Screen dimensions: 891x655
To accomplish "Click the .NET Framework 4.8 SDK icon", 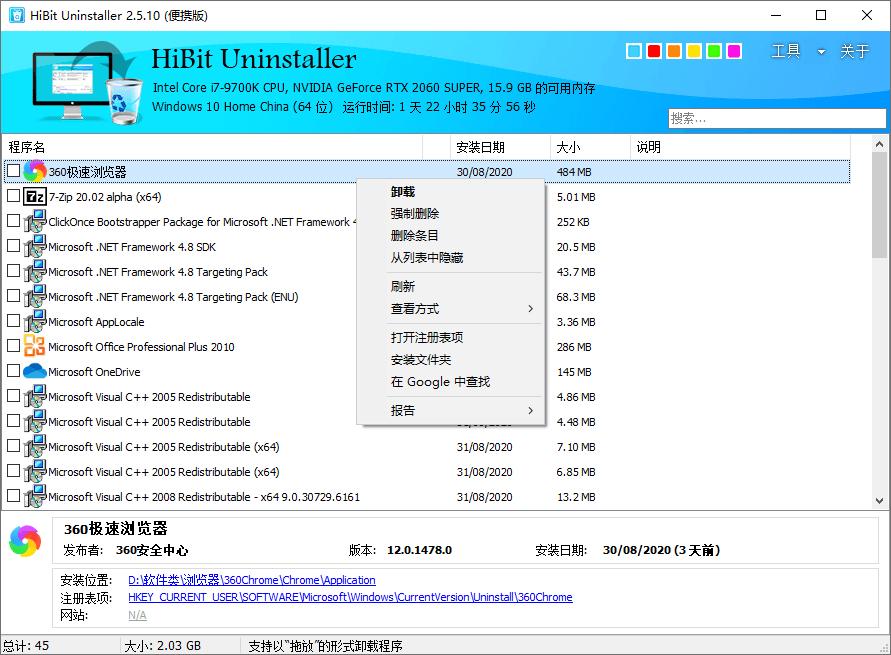I will coord(34,247).
